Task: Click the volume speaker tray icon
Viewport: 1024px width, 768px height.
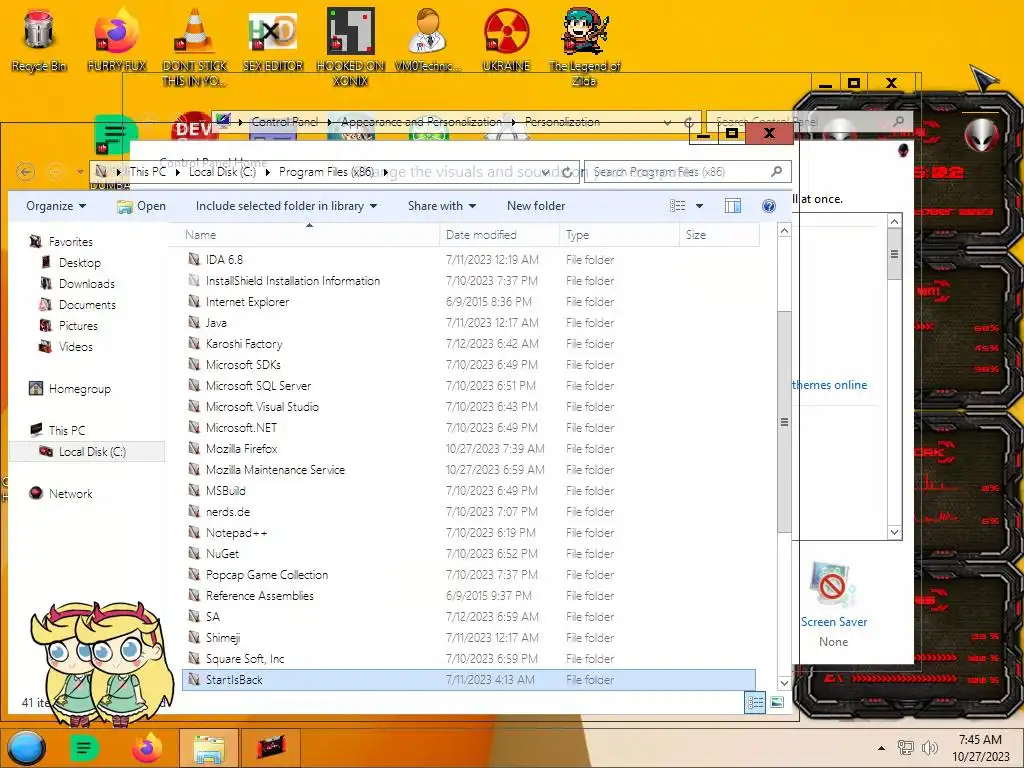Action: tap(929, 748)
